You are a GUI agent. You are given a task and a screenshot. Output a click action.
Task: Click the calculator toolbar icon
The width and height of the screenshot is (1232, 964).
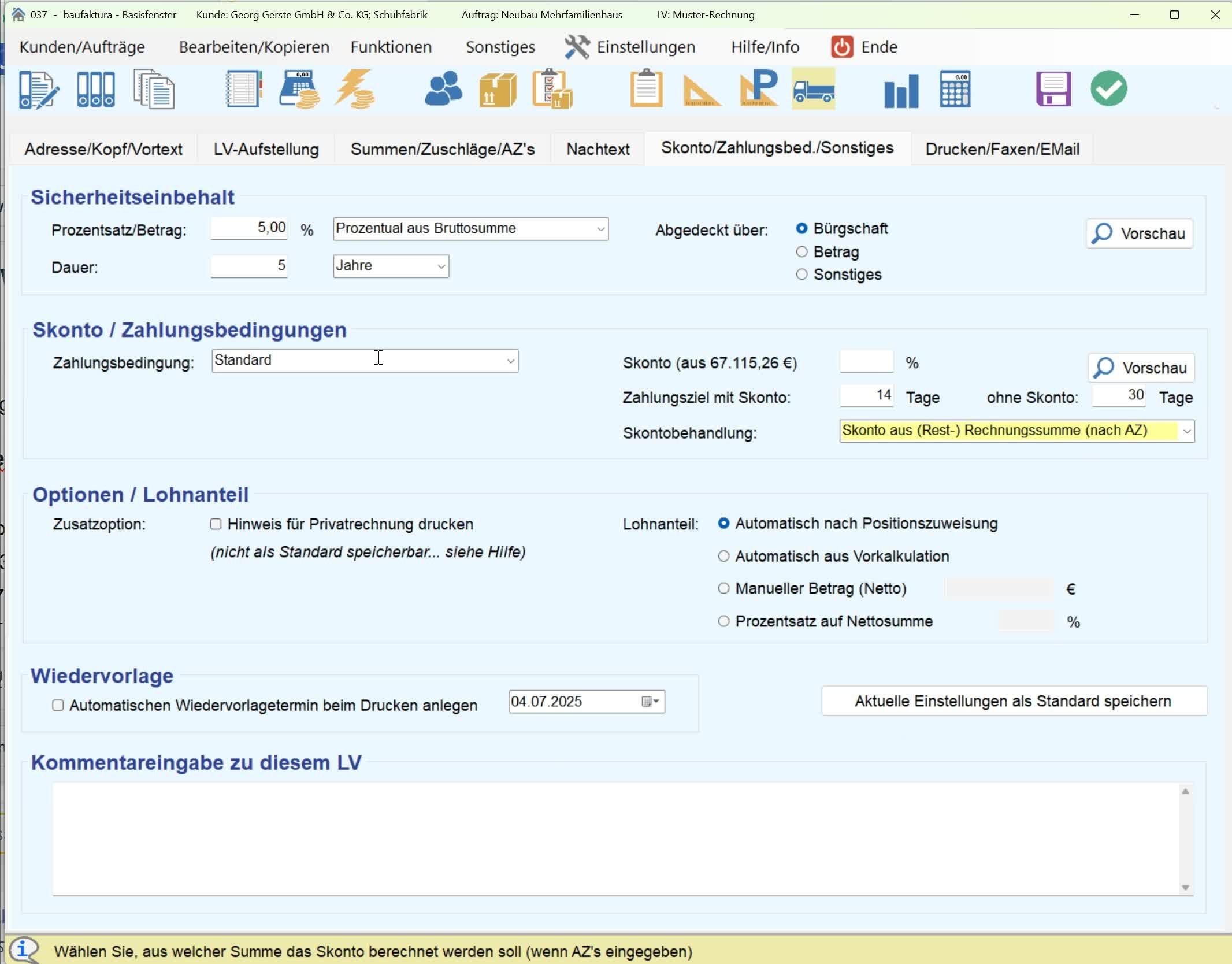[x=955, y=89]
